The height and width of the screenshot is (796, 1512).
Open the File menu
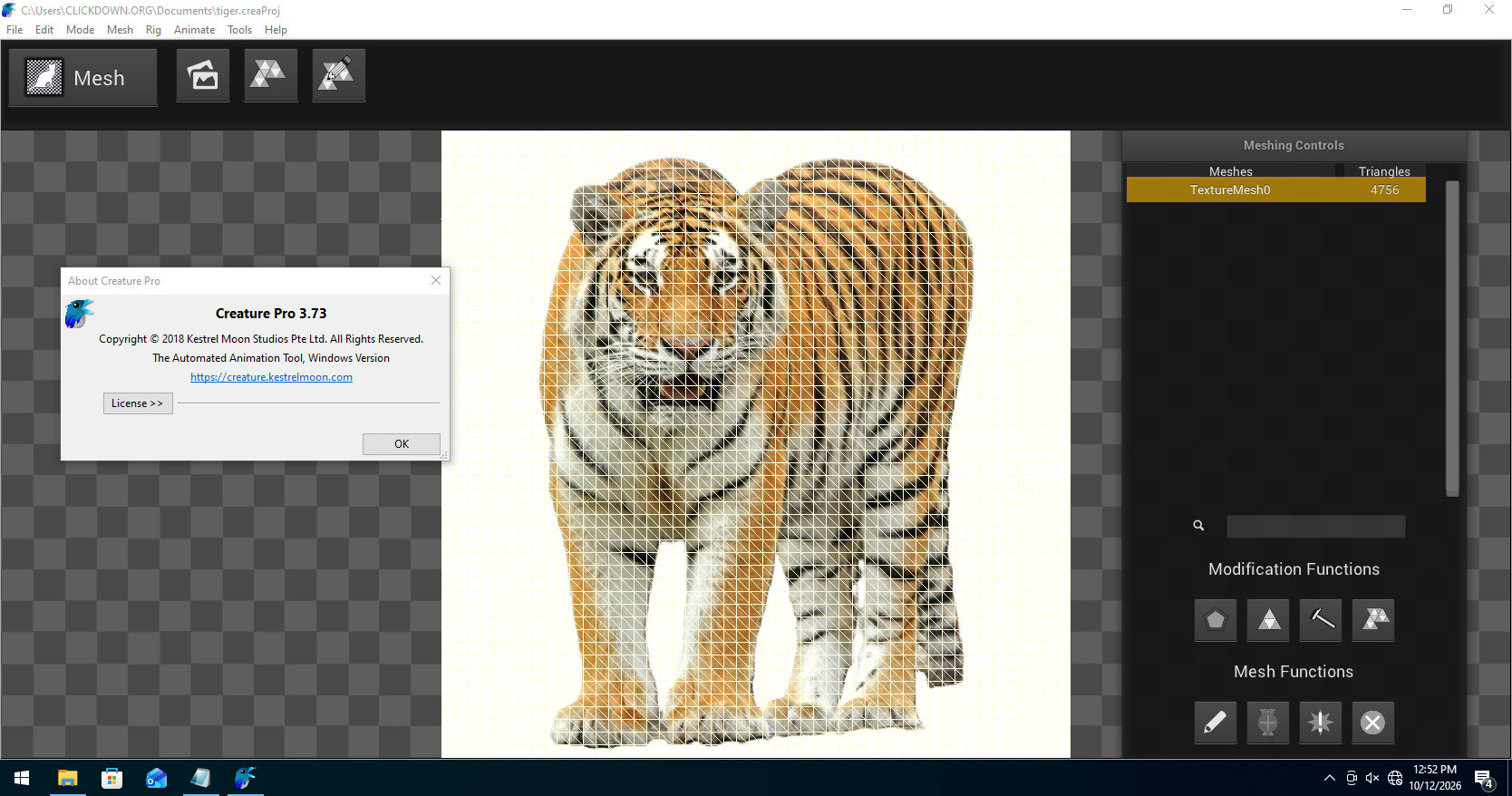pyautogui.click(x=15, y=30)
